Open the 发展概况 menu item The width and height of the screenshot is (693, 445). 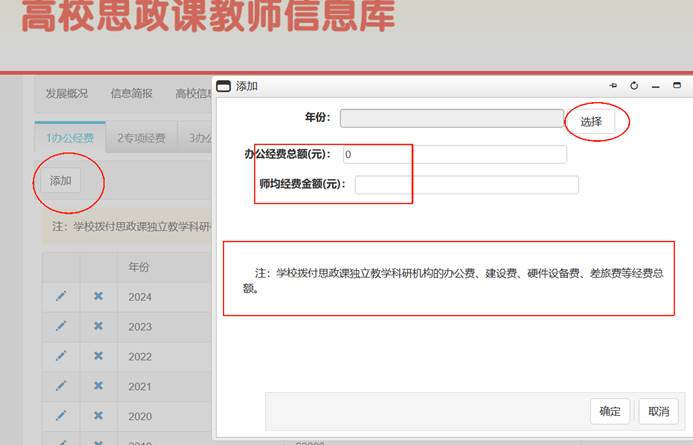67,93
